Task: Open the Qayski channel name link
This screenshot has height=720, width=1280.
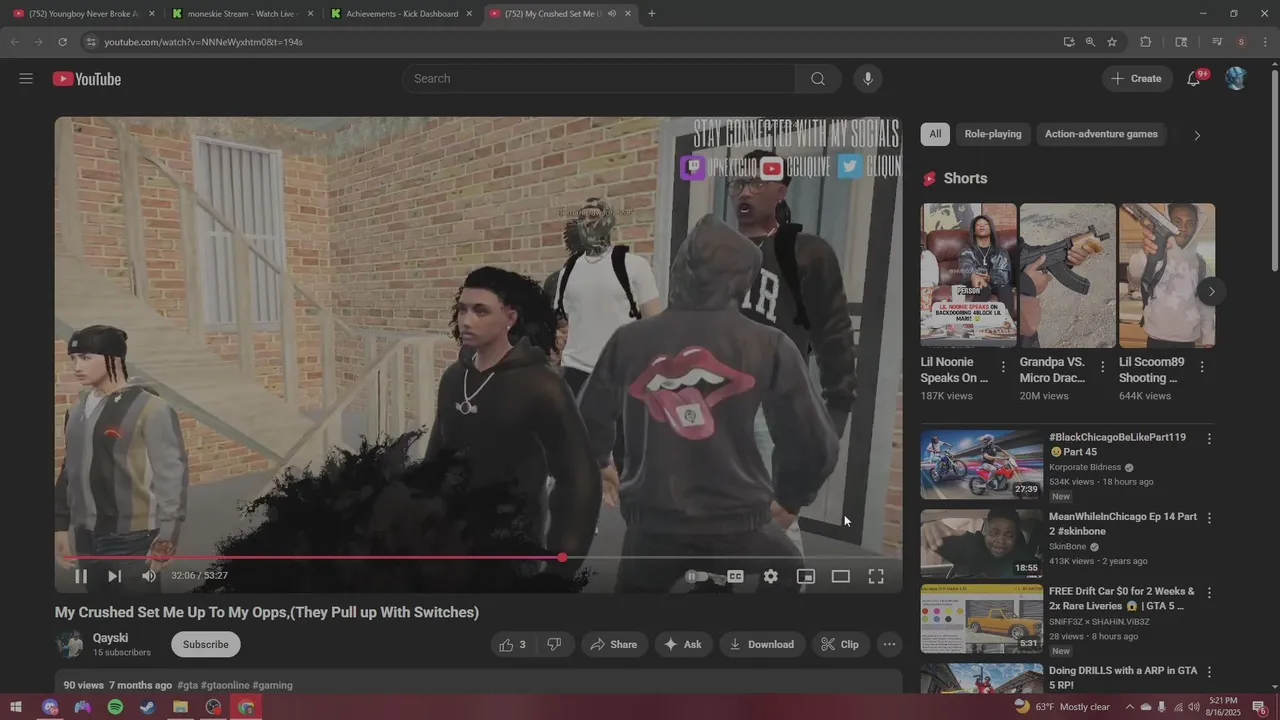Action: tap(111, 638)
